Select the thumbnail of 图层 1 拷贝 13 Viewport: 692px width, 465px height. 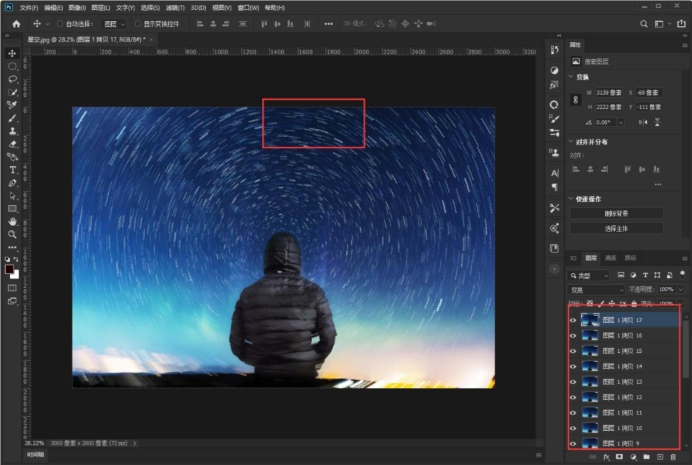pos(590,382)
